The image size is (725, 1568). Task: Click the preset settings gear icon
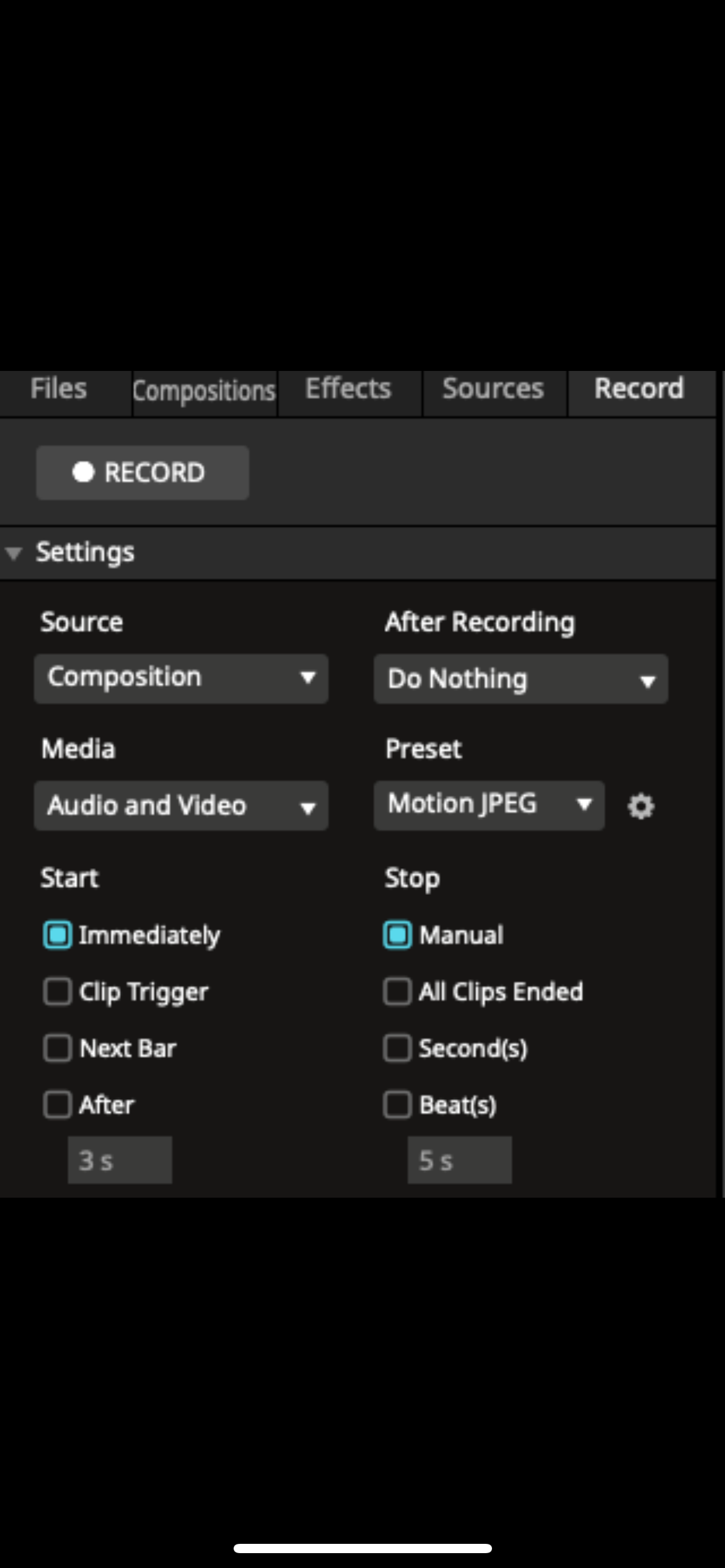641,806
